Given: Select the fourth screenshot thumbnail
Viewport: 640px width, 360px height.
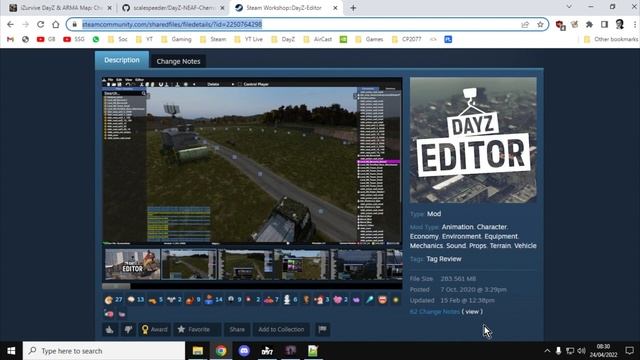Looking at the screenshot, I should tap(302, 264).
